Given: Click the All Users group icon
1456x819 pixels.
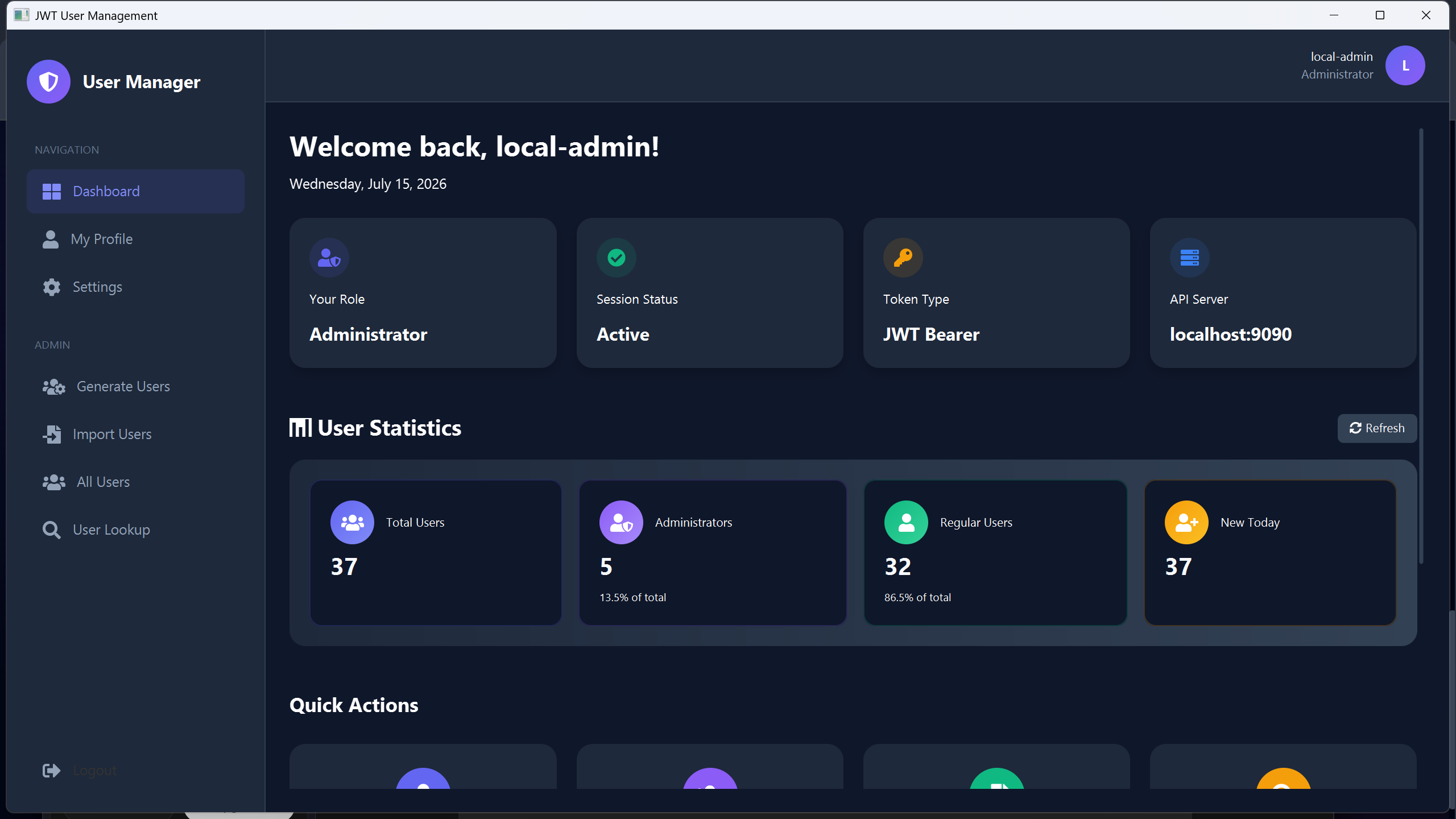Looking at the screenshot, I should [54, 482].
